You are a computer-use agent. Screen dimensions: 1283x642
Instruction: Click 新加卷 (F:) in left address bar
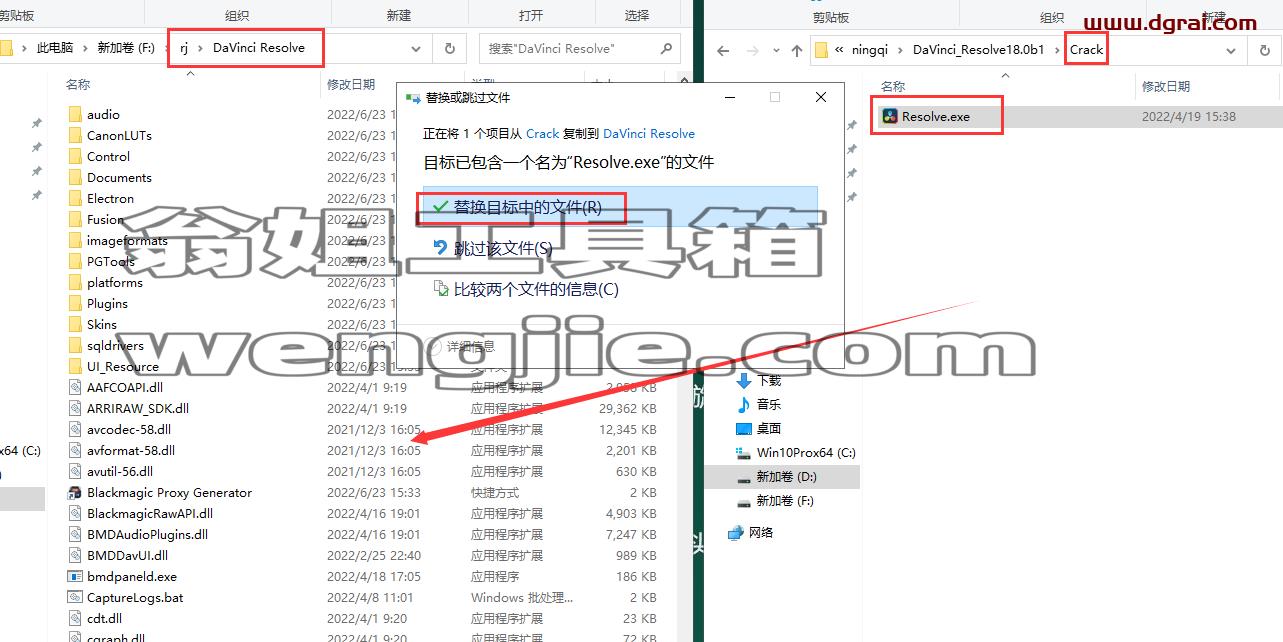tap(126, 47)
